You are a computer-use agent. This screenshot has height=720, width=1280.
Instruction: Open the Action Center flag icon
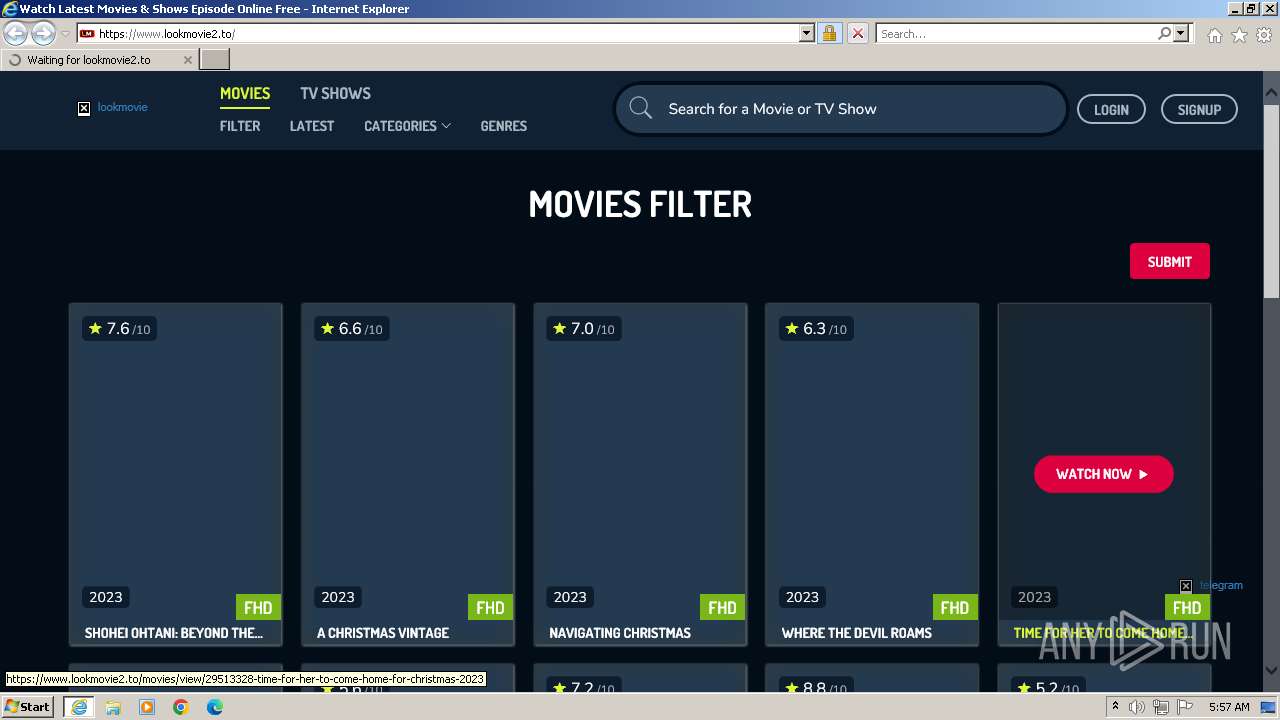[1185, 707]
